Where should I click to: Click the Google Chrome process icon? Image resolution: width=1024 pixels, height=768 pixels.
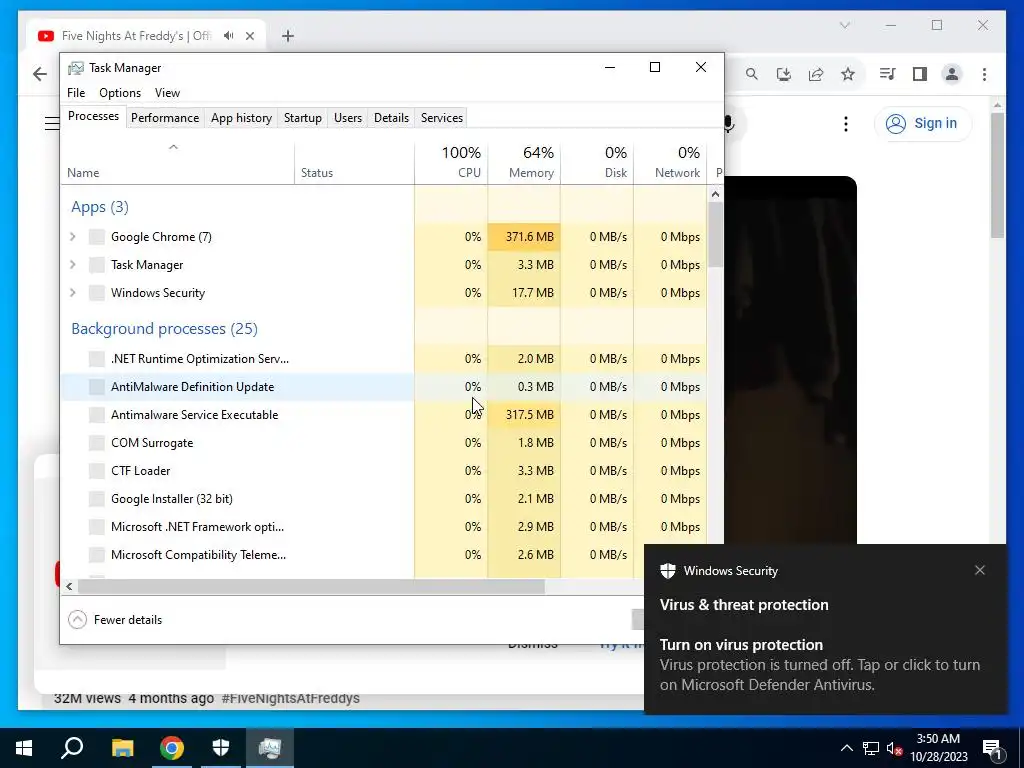97,237
